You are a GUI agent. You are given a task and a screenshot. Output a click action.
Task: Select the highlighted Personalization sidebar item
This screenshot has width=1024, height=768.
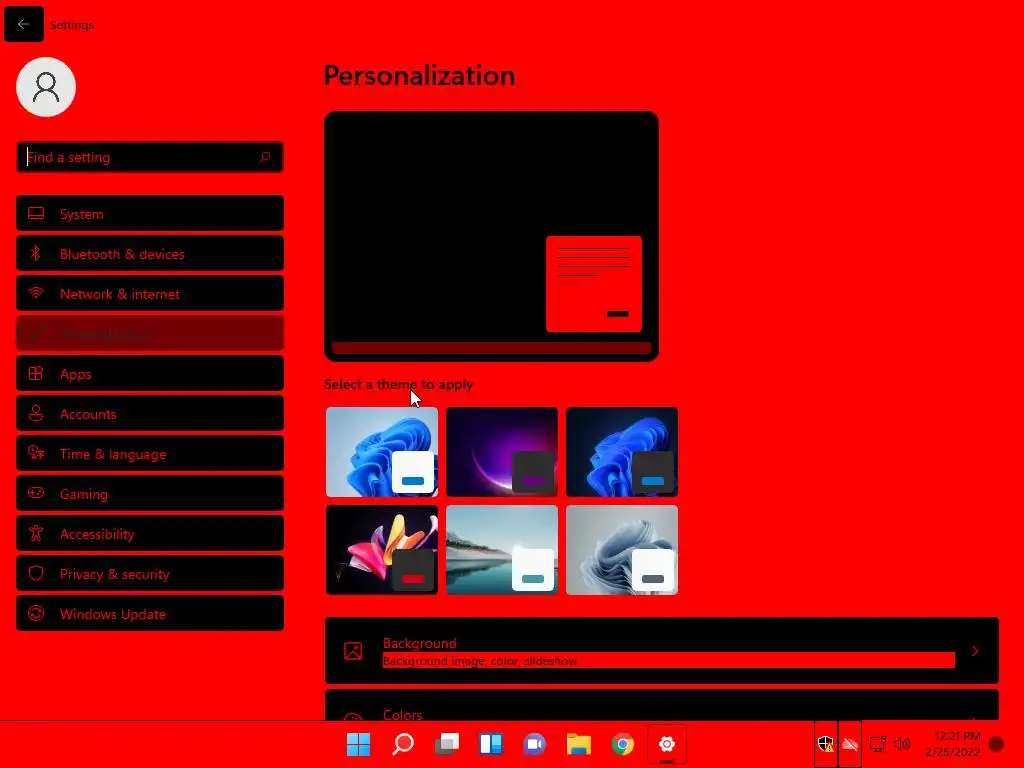tap(150, 334)
